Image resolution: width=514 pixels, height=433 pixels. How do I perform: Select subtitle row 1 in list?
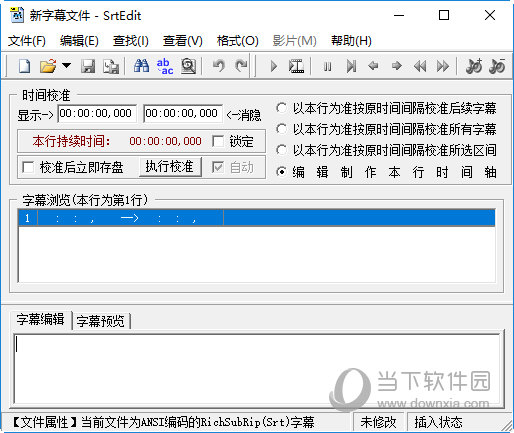pyautogui.click(x=257, y=218)
